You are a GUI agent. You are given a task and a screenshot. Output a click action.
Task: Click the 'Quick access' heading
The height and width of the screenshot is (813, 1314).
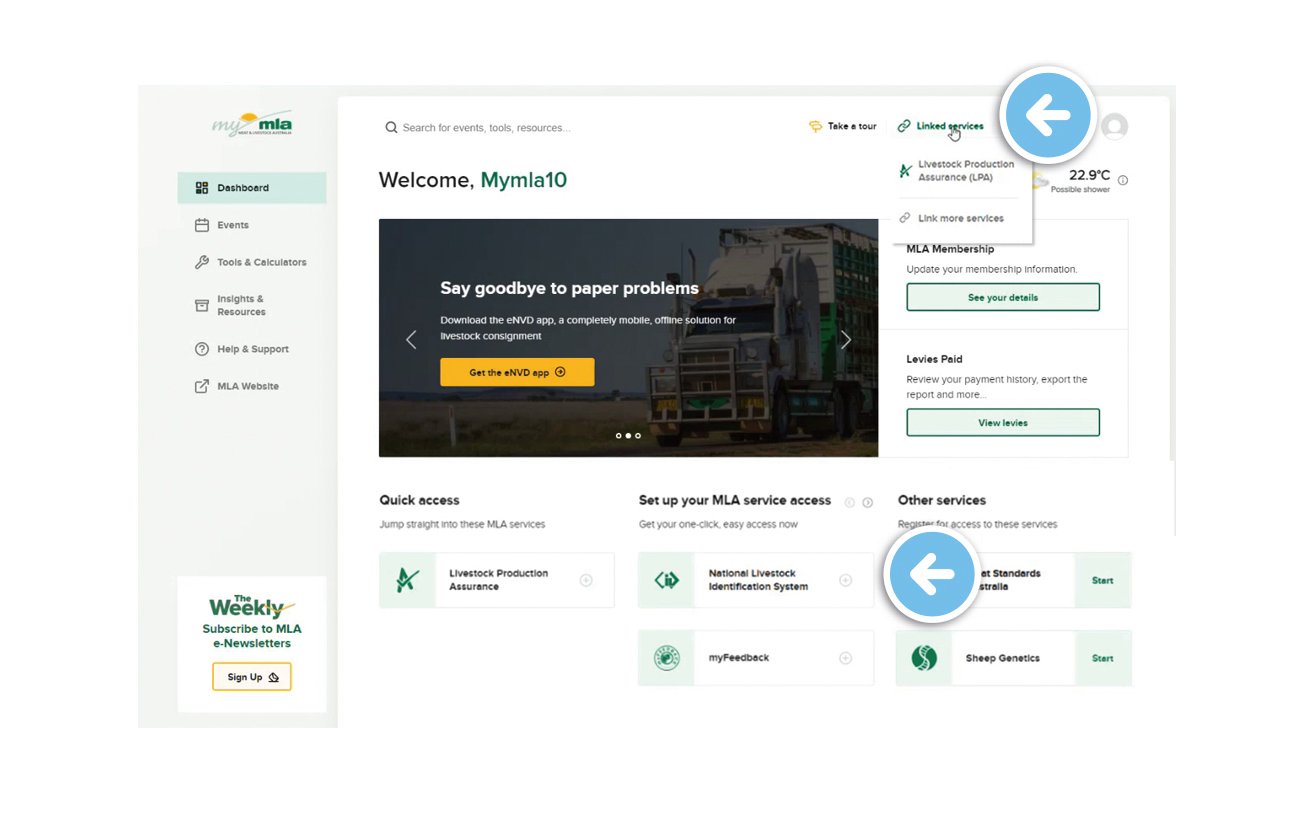(420, 500)
